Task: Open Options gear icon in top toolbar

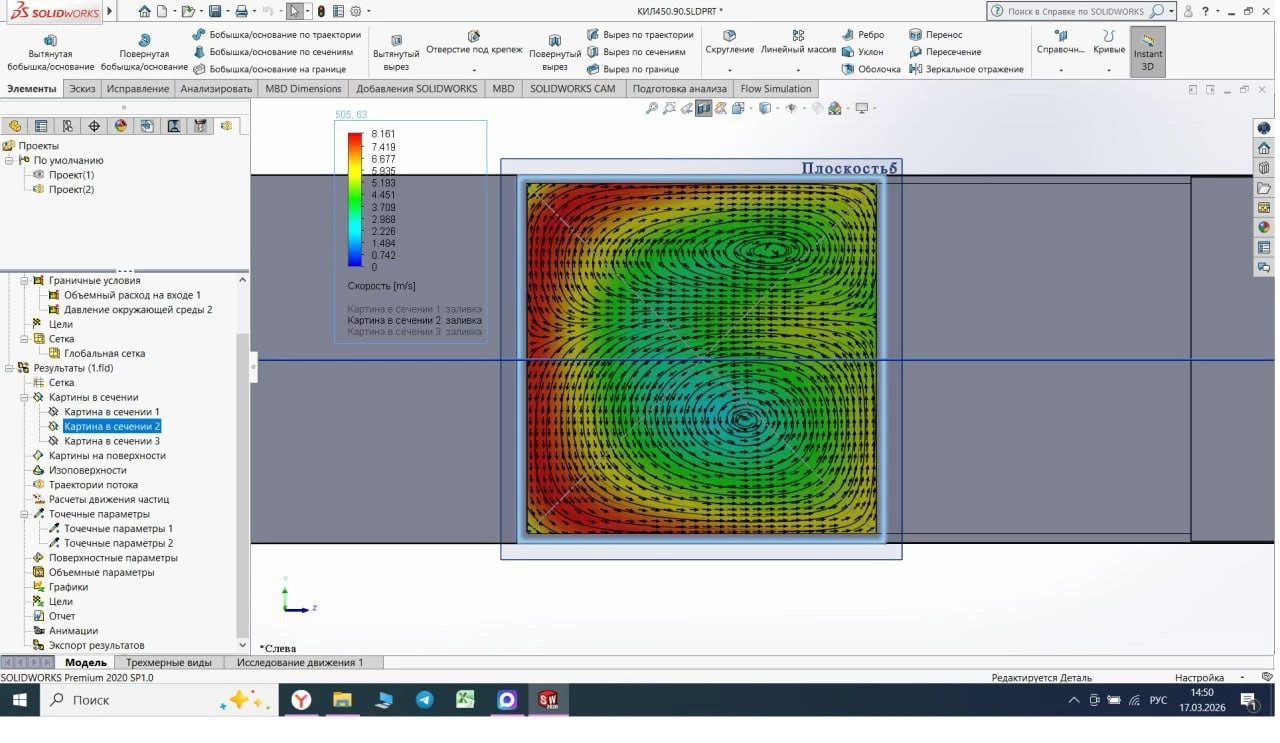Action: (355, 11)
